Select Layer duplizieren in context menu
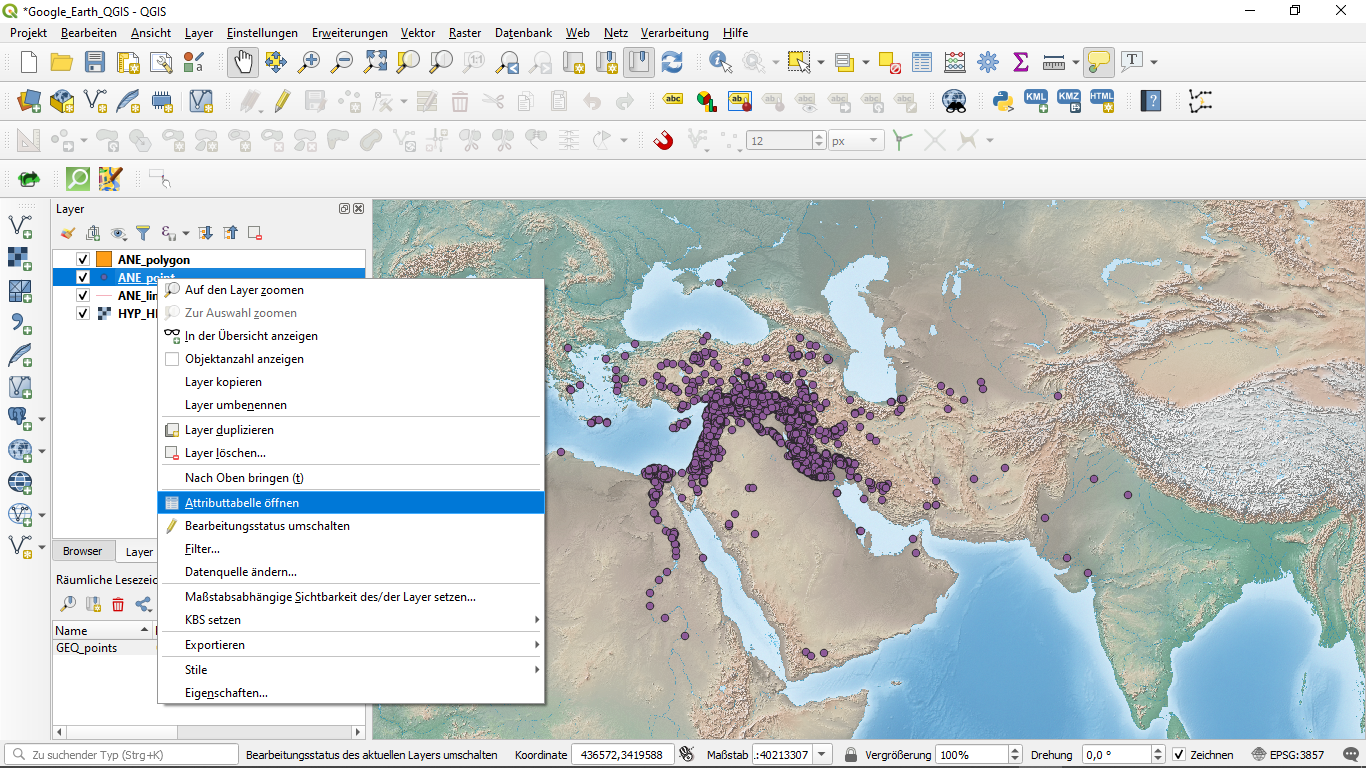Image resolution: width=1366 pixels, height=768 pixels. coord(351,430)
